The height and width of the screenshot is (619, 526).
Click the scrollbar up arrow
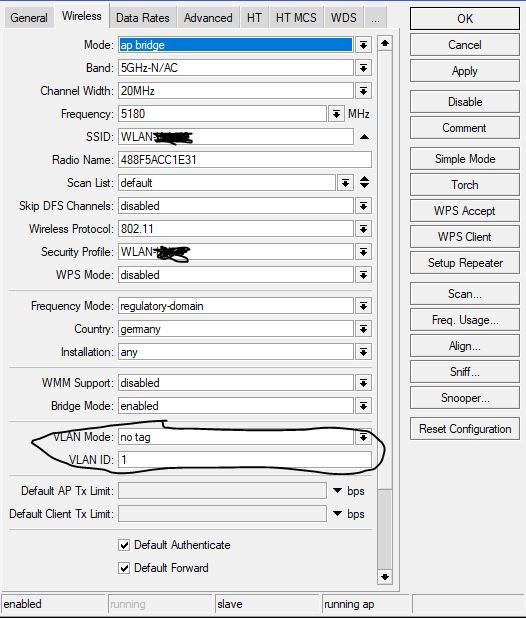click(x=385, y=43)
